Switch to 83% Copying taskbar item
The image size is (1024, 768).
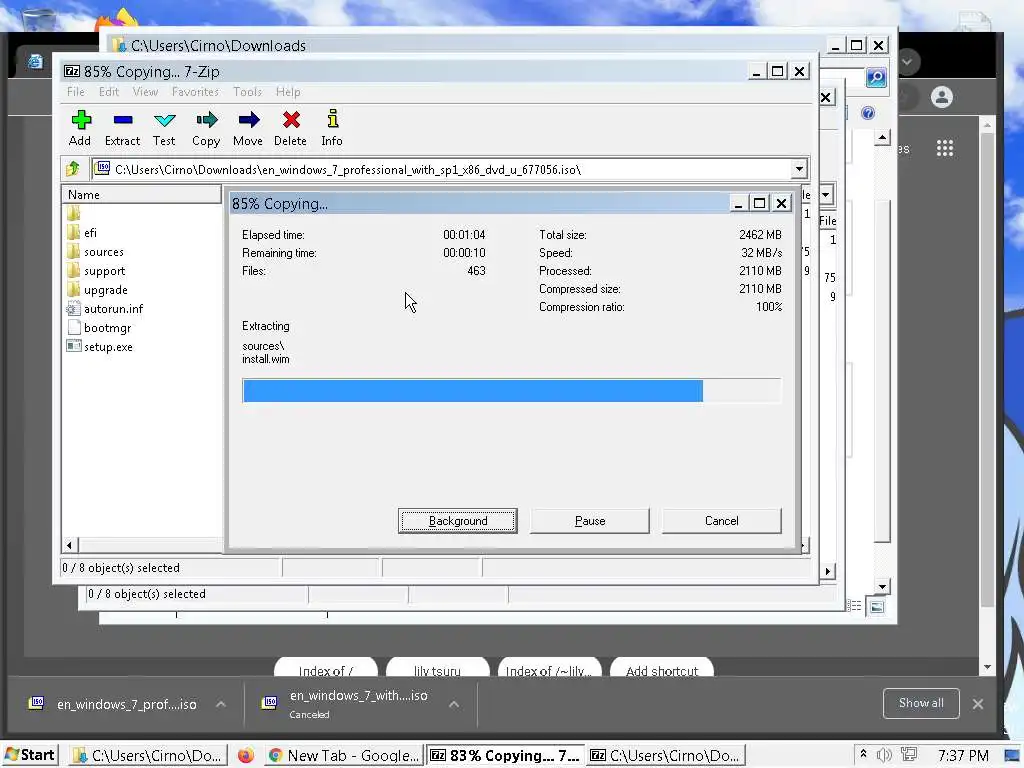[x=505, y=755]
